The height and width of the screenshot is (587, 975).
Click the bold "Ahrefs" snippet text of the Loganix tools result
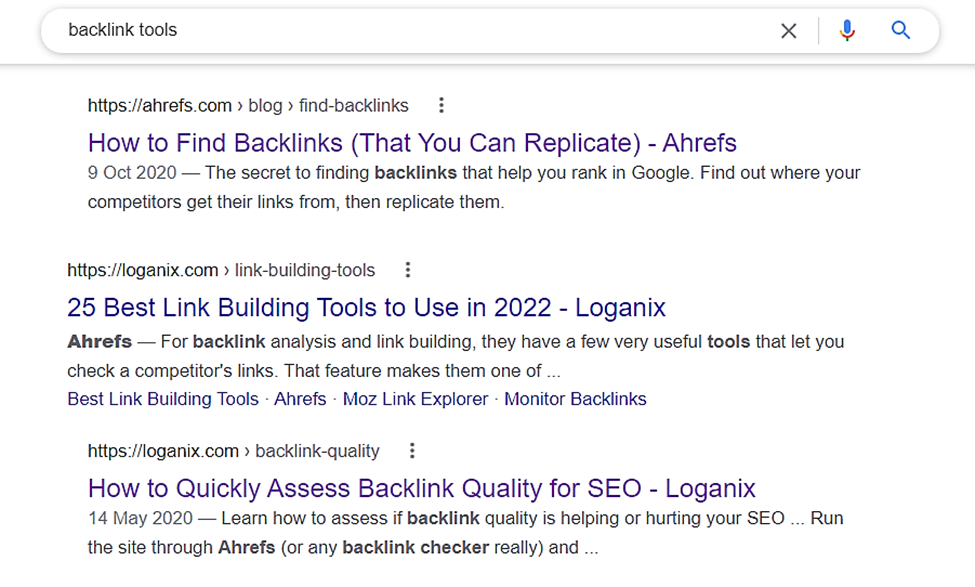tap(99, 342)
